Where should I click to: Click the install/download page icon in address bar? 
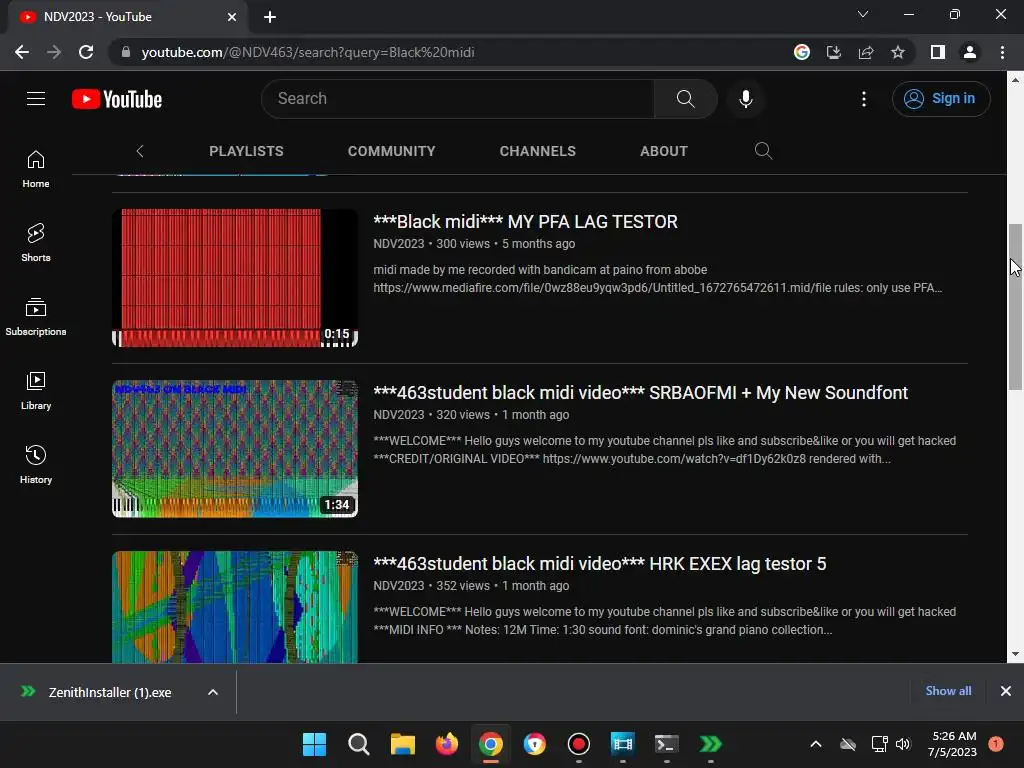(x=834, y=52)
